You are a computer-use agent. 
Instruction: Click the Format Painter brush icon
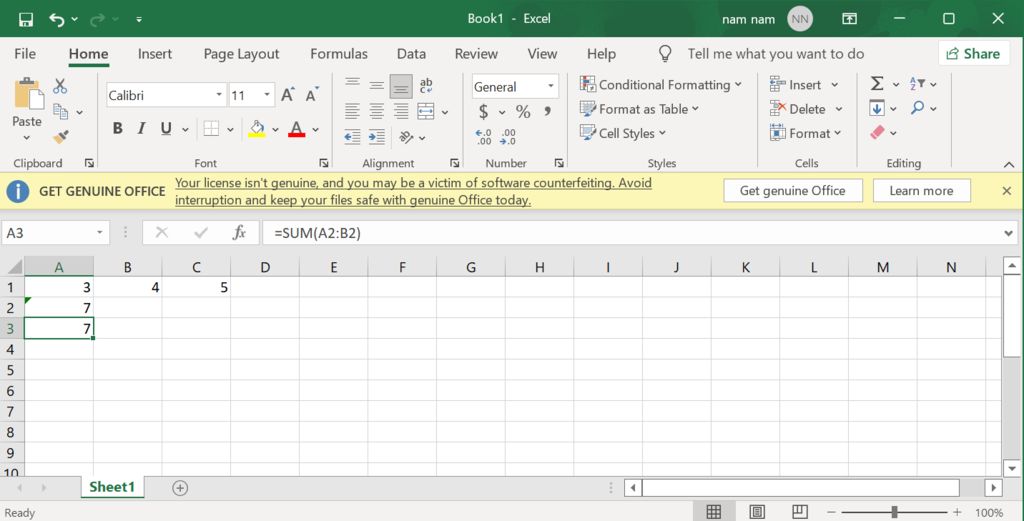click(61, 136)
